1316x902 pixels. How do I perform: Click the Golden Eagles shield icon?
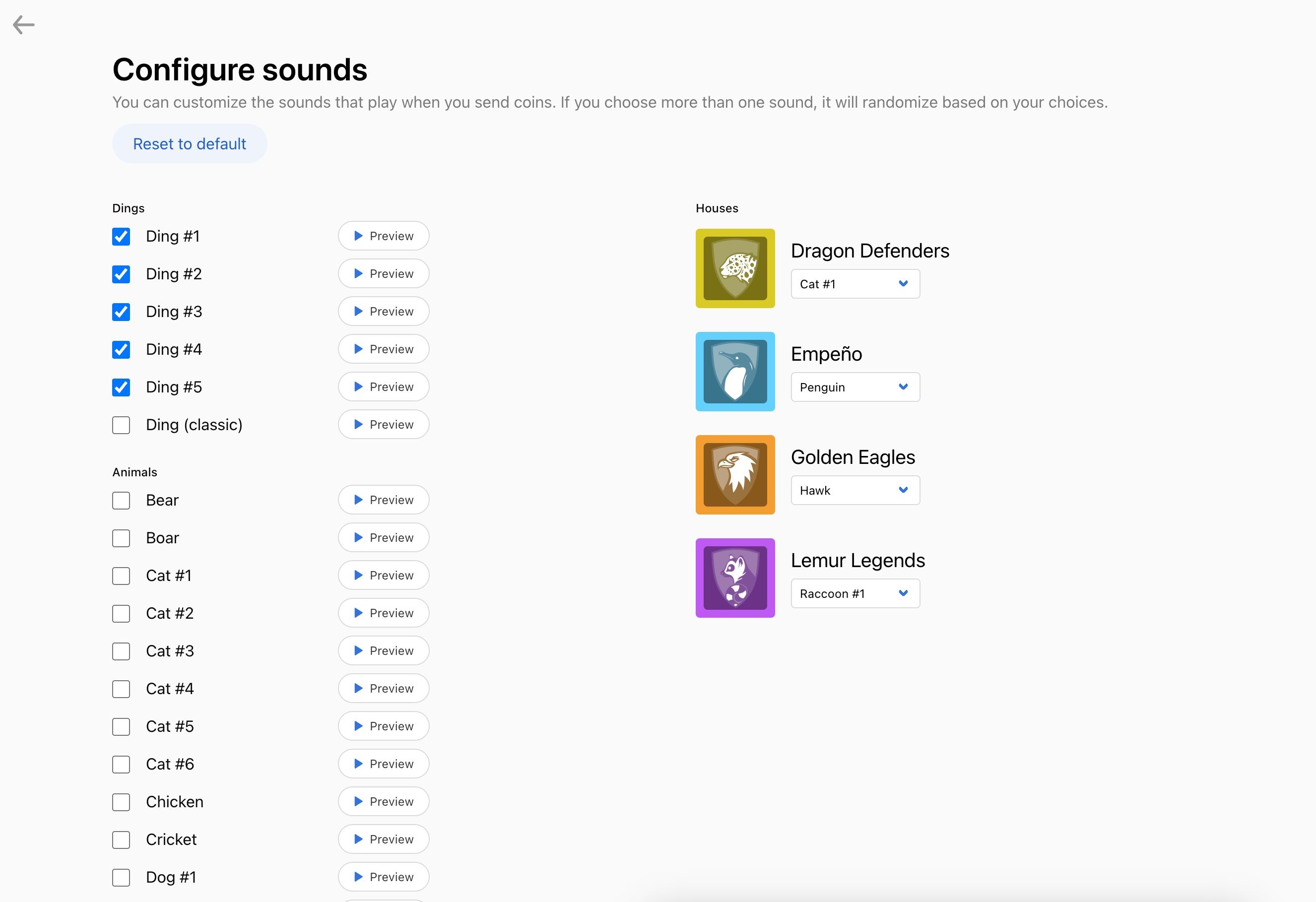pyautogui.click(x=735, y=474)
